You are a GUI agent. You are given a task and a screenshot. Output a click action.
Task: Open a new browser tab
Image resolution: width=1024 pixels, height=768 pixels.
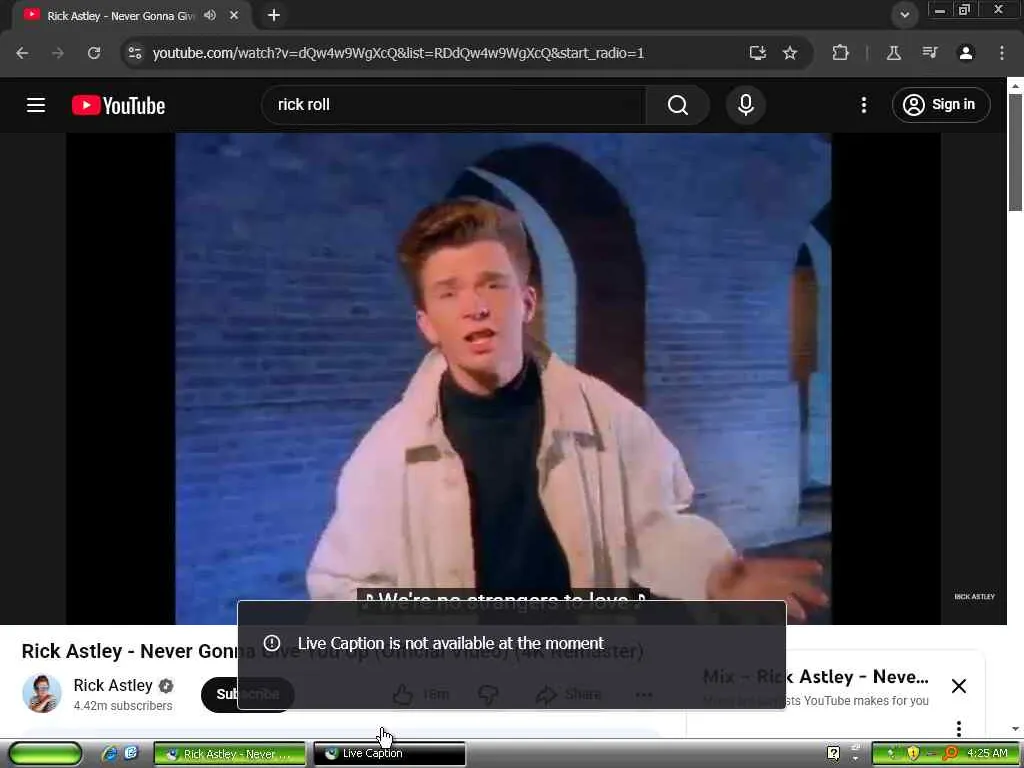pos(274,15)
